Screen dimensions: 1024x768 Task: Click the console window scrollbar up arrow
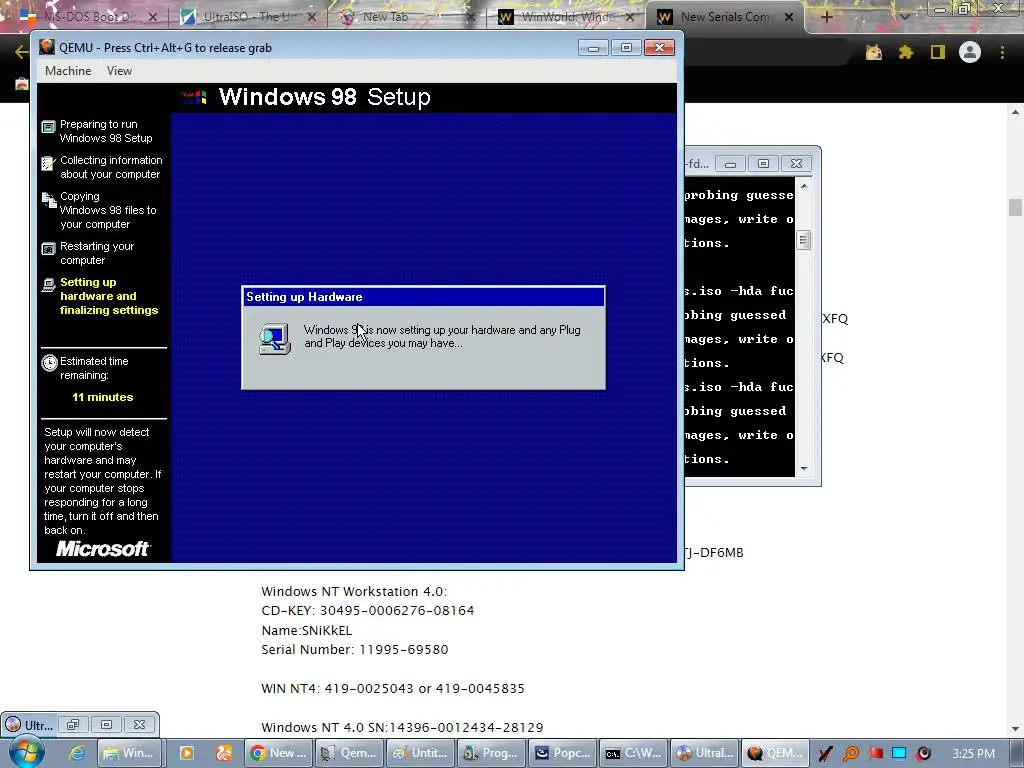[x=804, y=186]
